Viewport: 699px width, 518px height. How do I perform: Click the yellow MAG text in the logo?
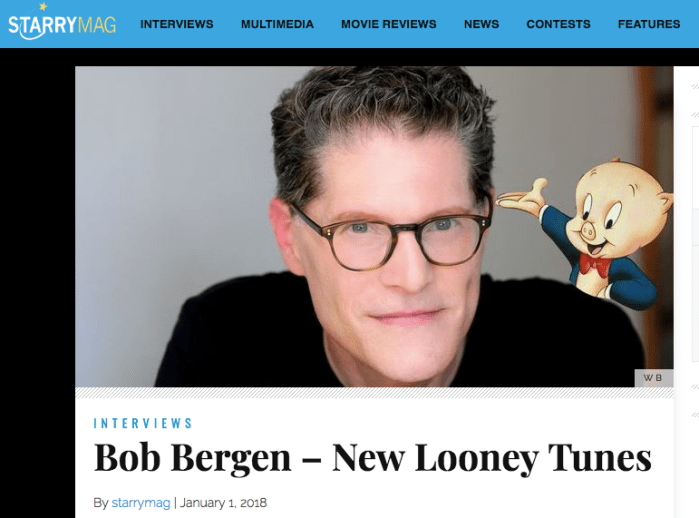(x=97, y=25)
